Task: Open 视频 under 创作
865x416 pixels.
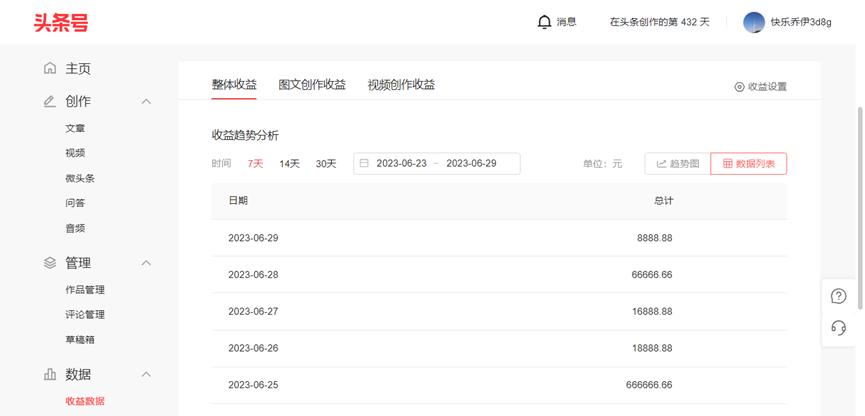Action: point(75,153)
